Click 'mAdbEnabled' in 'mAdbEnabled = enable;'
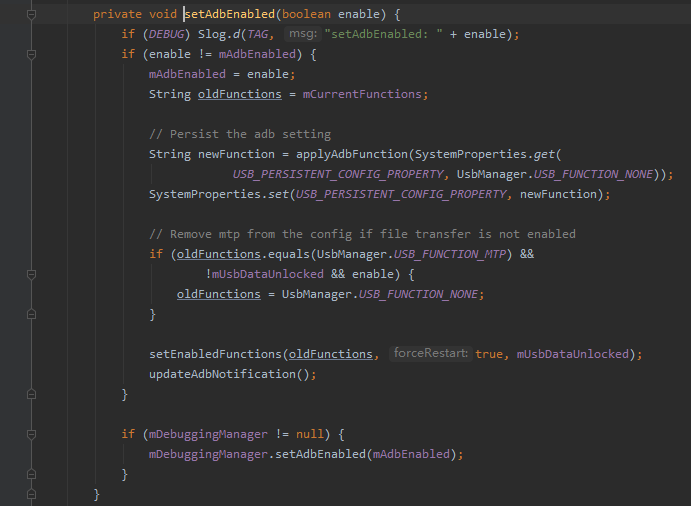The image size is (691, 506). (x=187, y=74)
